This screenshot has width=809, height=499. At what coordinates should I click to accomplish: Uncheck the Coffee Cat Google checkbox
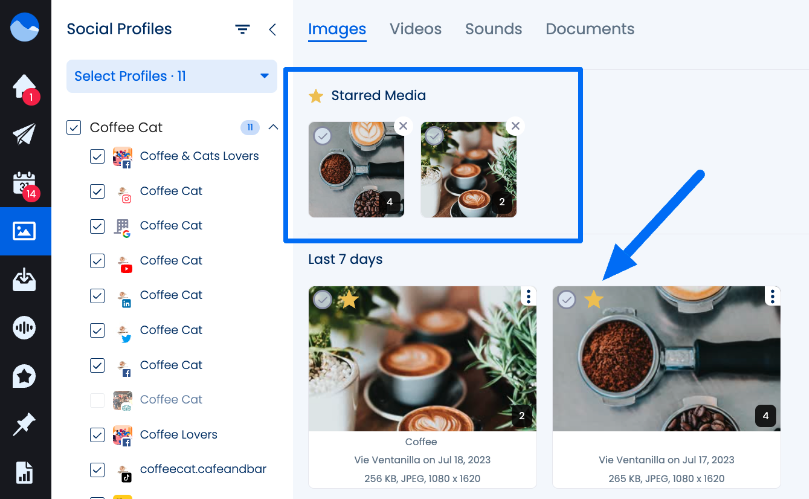click(x=98, y=226)
